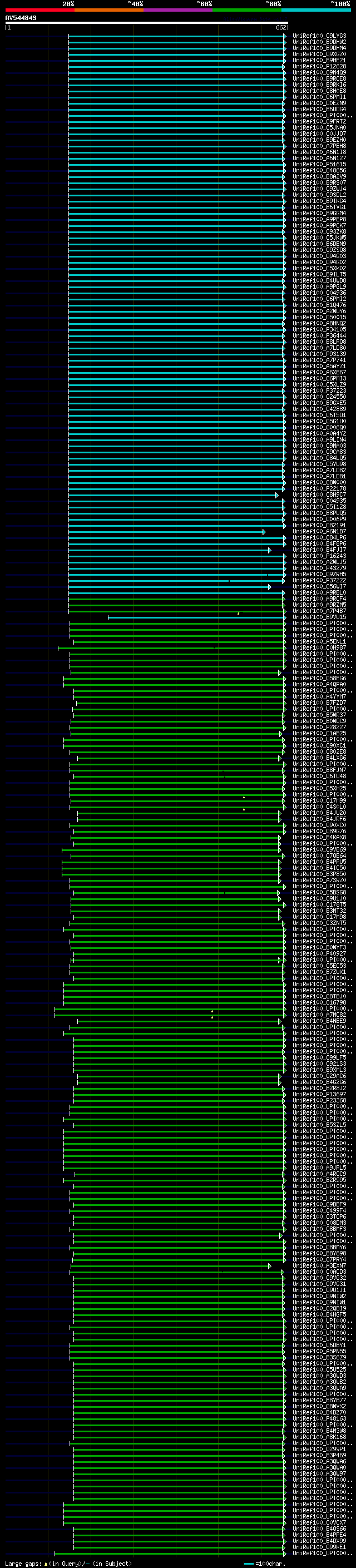Screen dimensions: 356x1568
Task: Open hit UniRef100_A7SRZ0
Action: coord(319,880)
